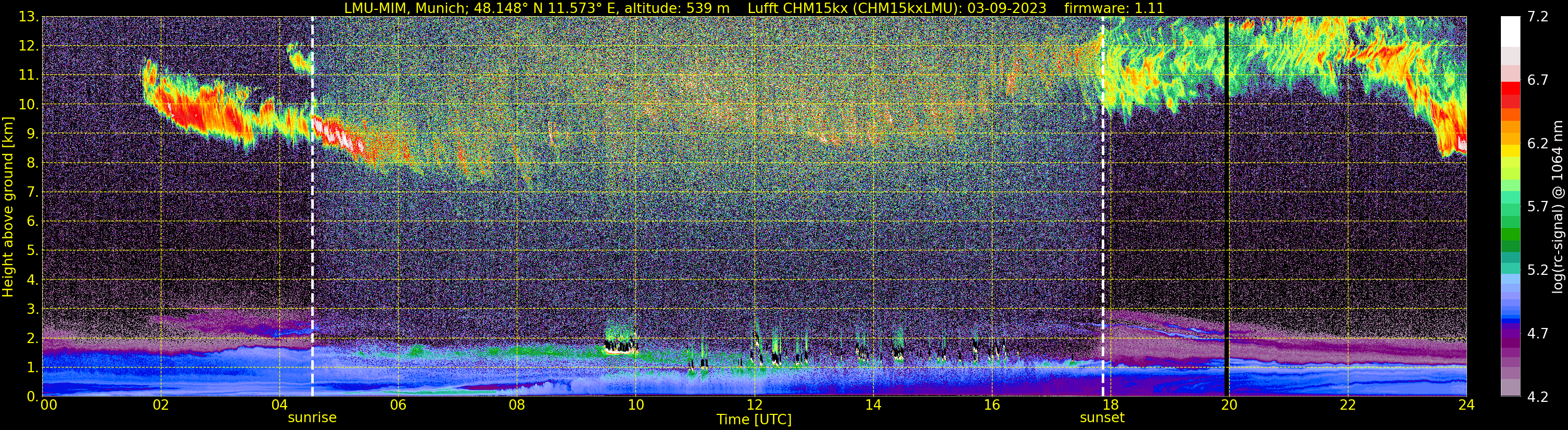Click the white dashed sunrise line
This screenshot has width=1568, height=430.
(312, 207)
